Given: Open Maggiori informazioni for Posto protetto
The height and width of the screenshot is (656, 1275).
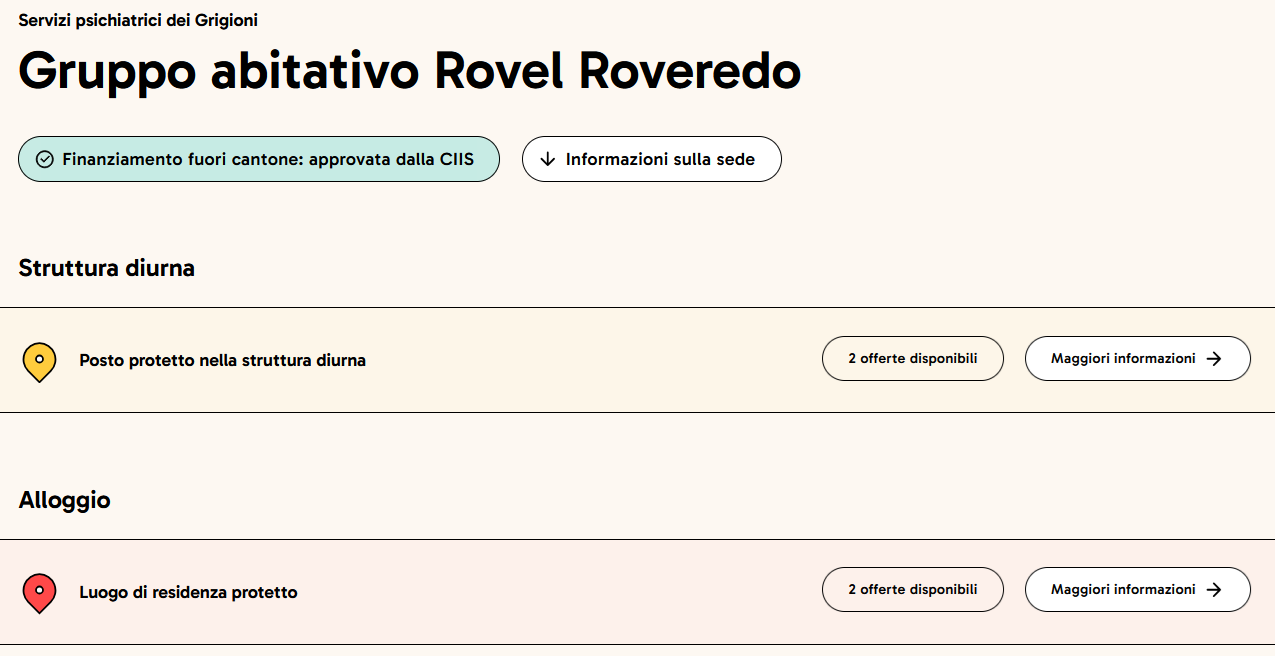Looking at the screenshot, I should (1137, 359).
